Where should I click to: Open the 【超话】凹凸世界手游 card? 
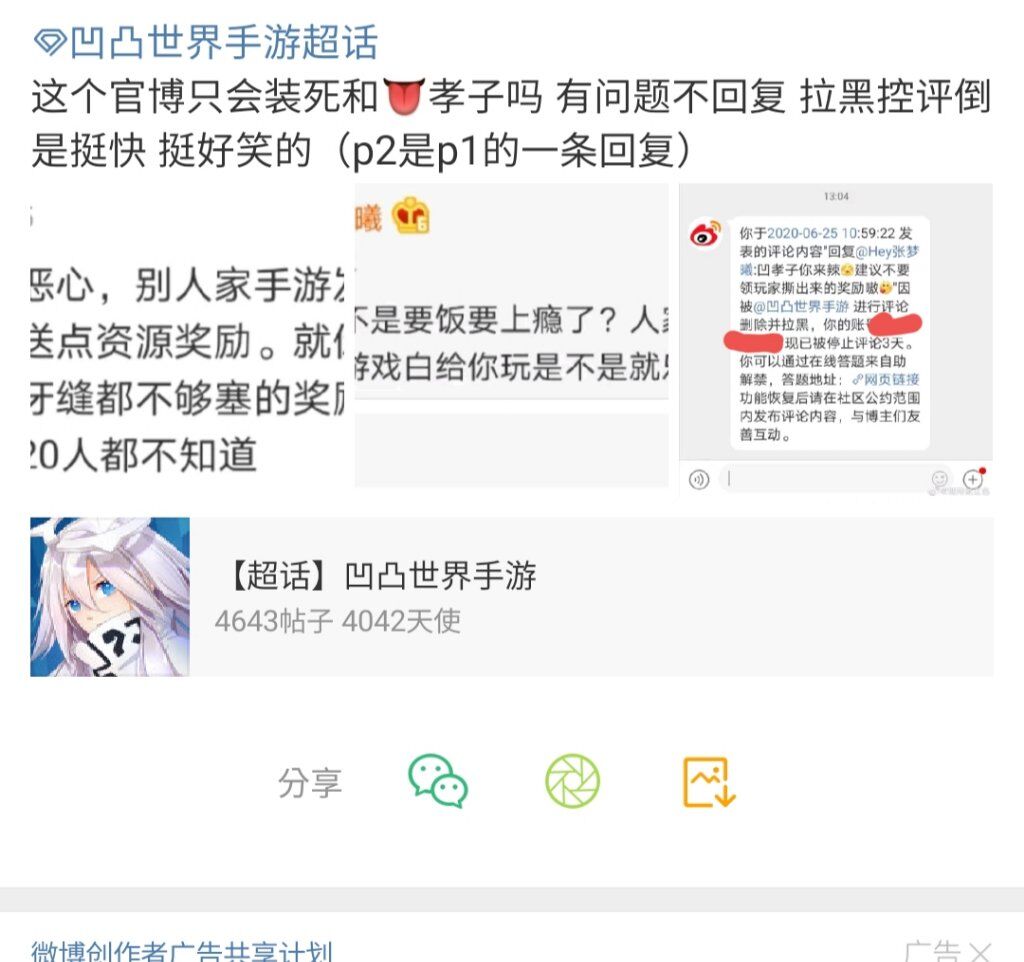512,597
